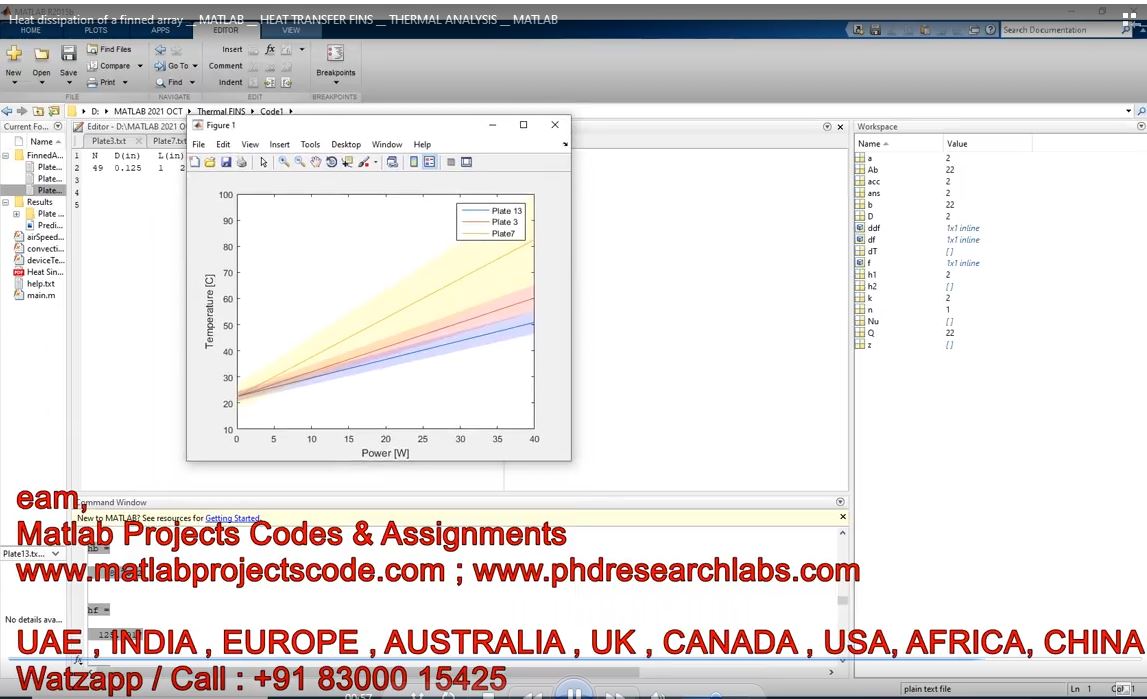Select the Edit Plot arrow tool in Figure 1

coord(263,162)
